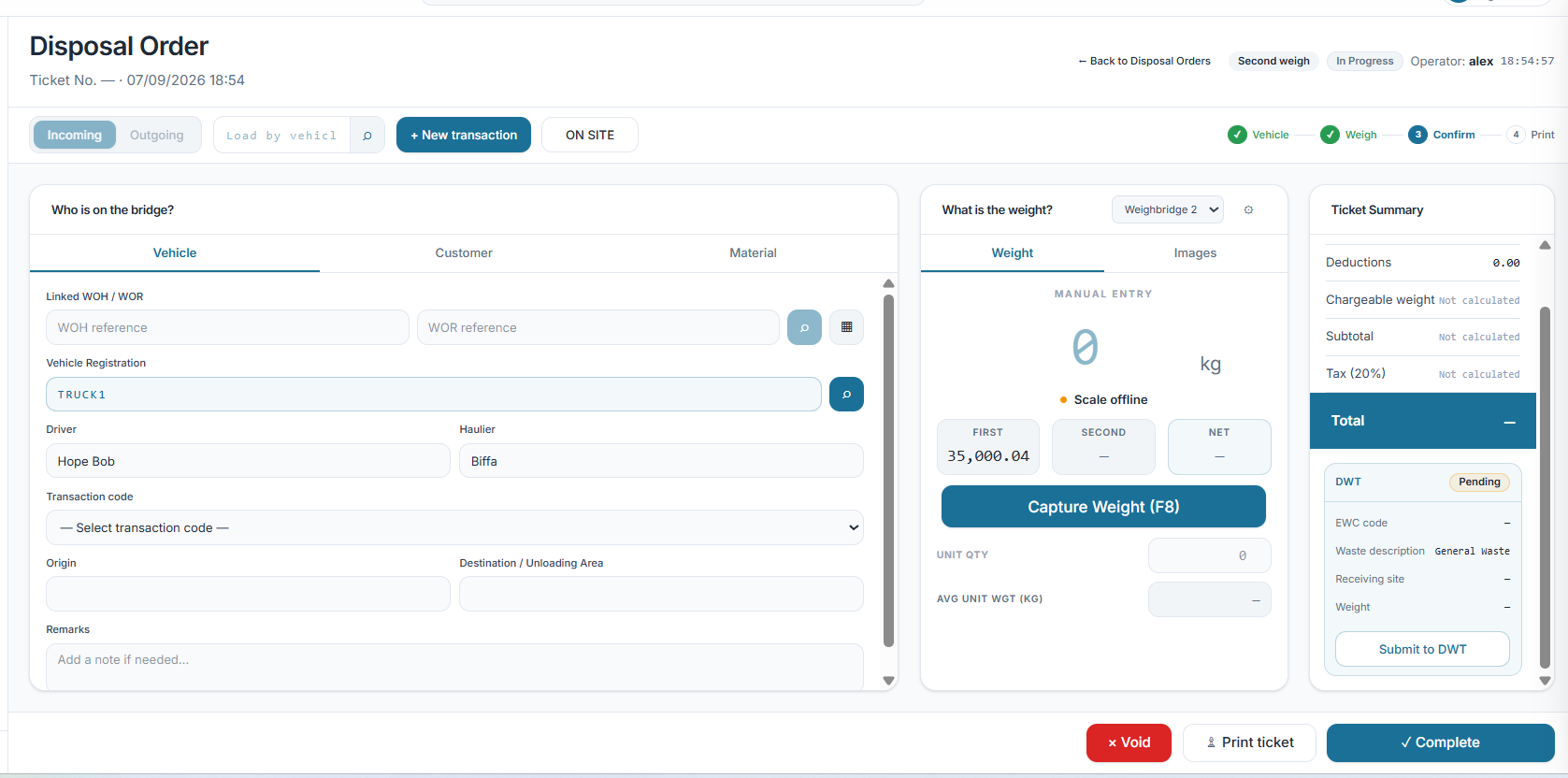
Task: Open the Vehicle tab
Action: 175,252
